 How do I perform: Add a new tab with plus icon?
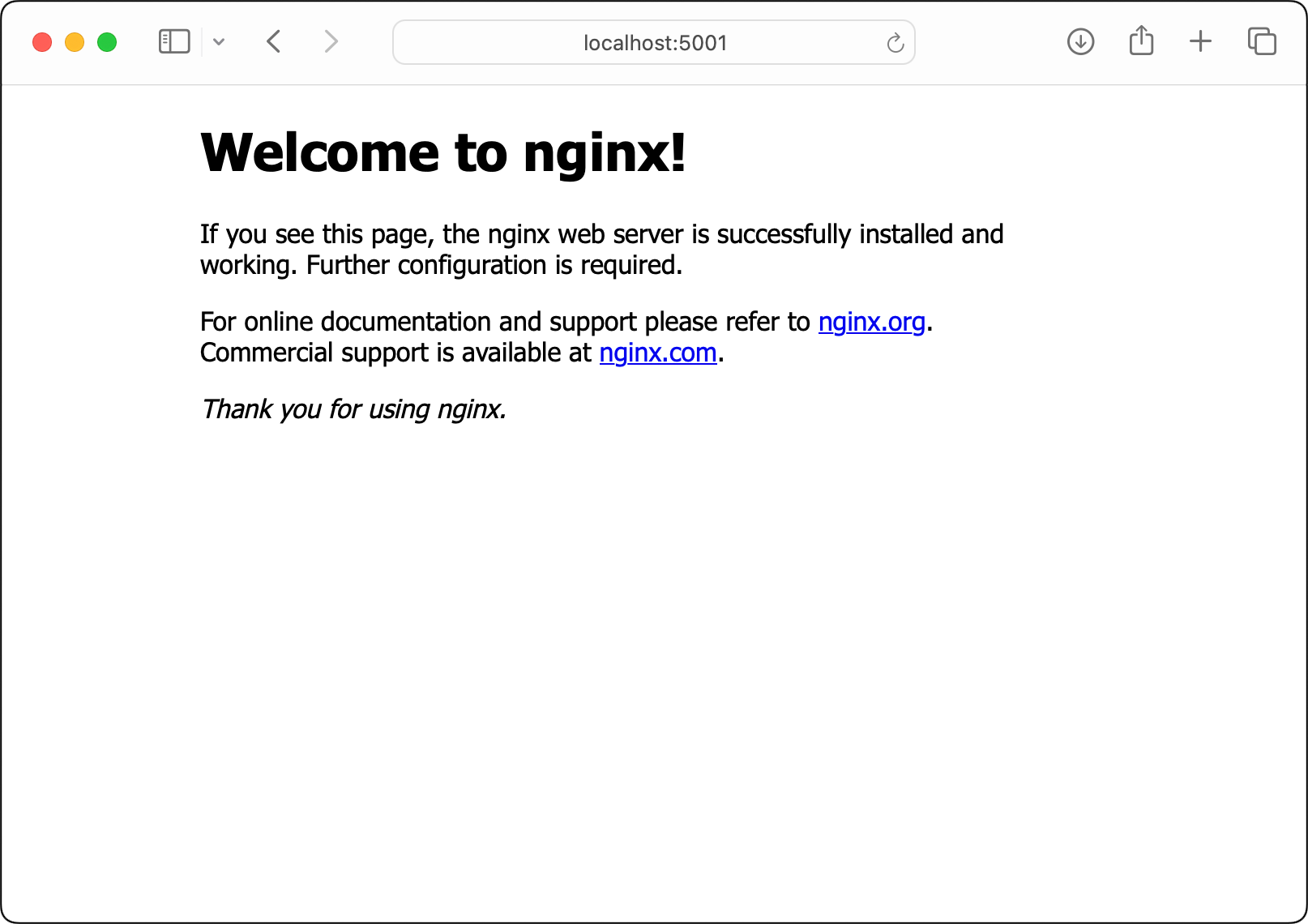pyautogui.click(x=1200, y=41)
